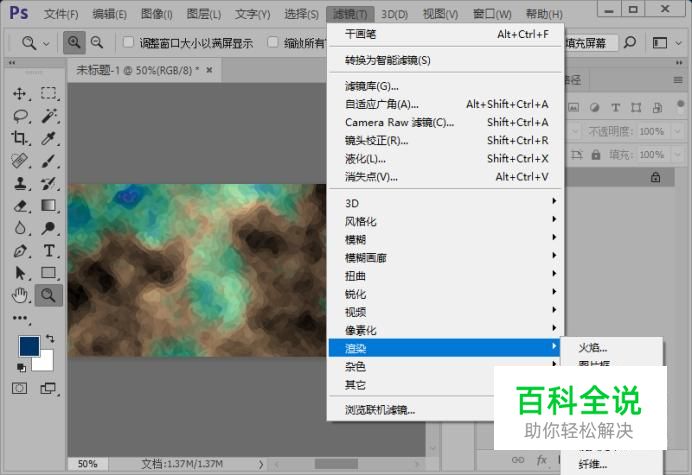692x475 pixels.
Task: Activate the Zoom In option
Action: tap(74, 43)
